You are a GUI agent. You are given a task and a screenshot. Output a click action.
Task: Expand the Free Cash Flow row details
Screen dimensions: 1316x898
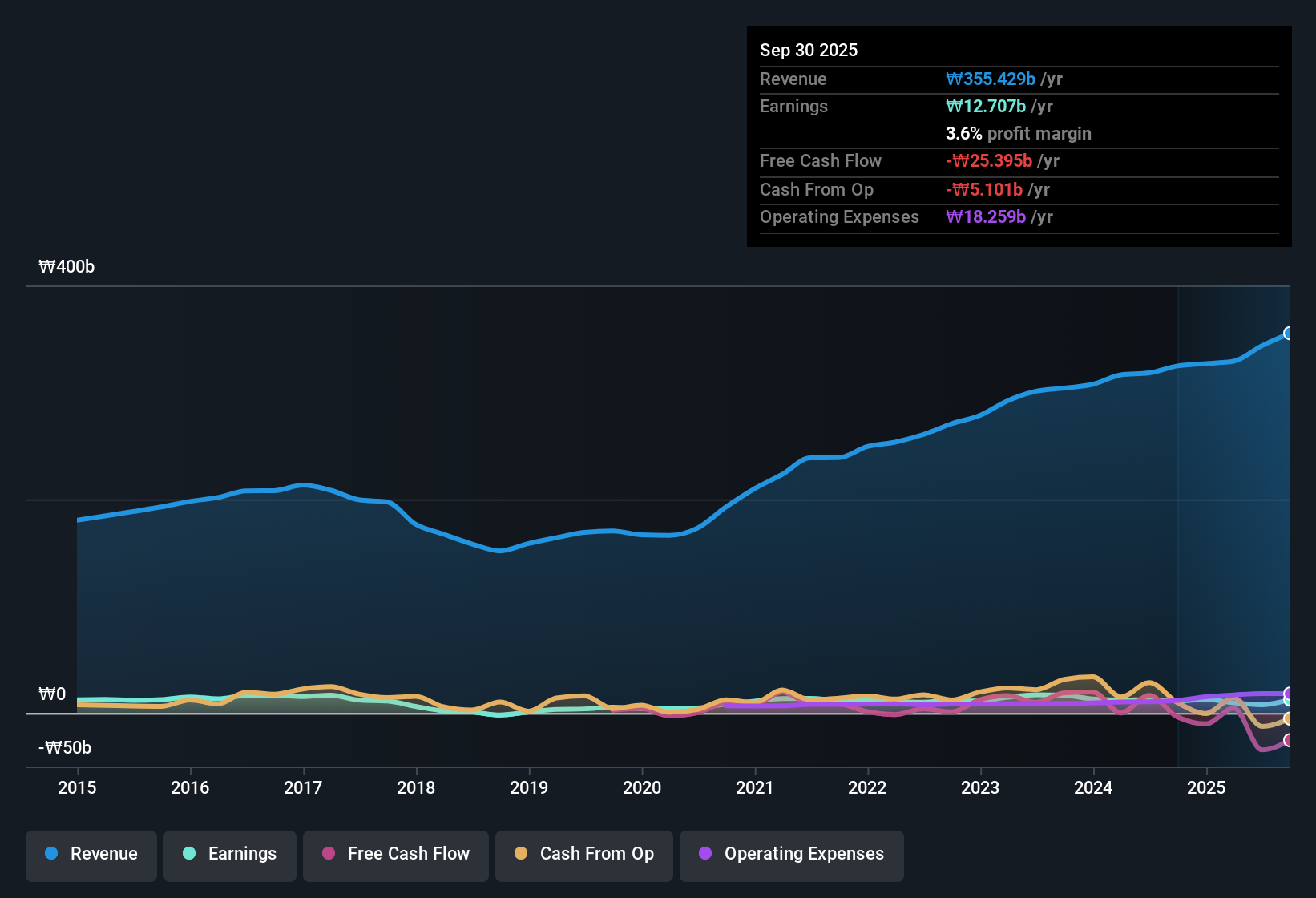point(821,161)
